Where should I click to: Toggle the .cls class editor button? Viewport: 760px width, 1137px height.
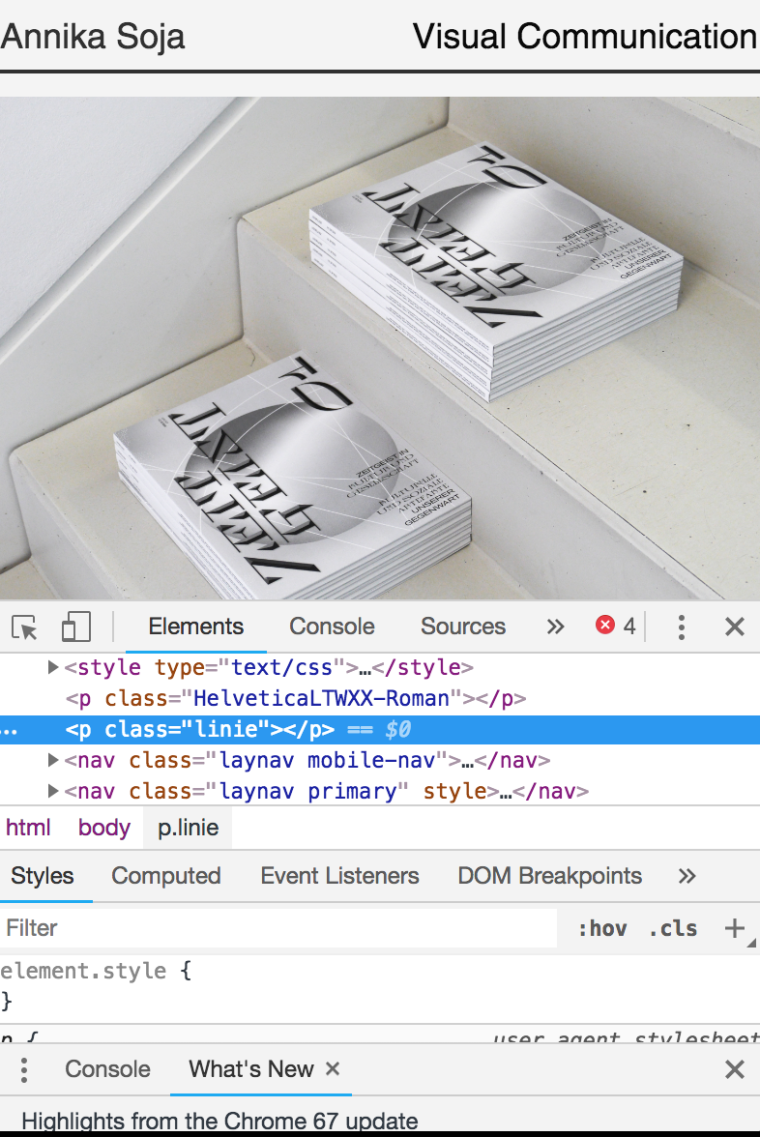tap(672, 929)
